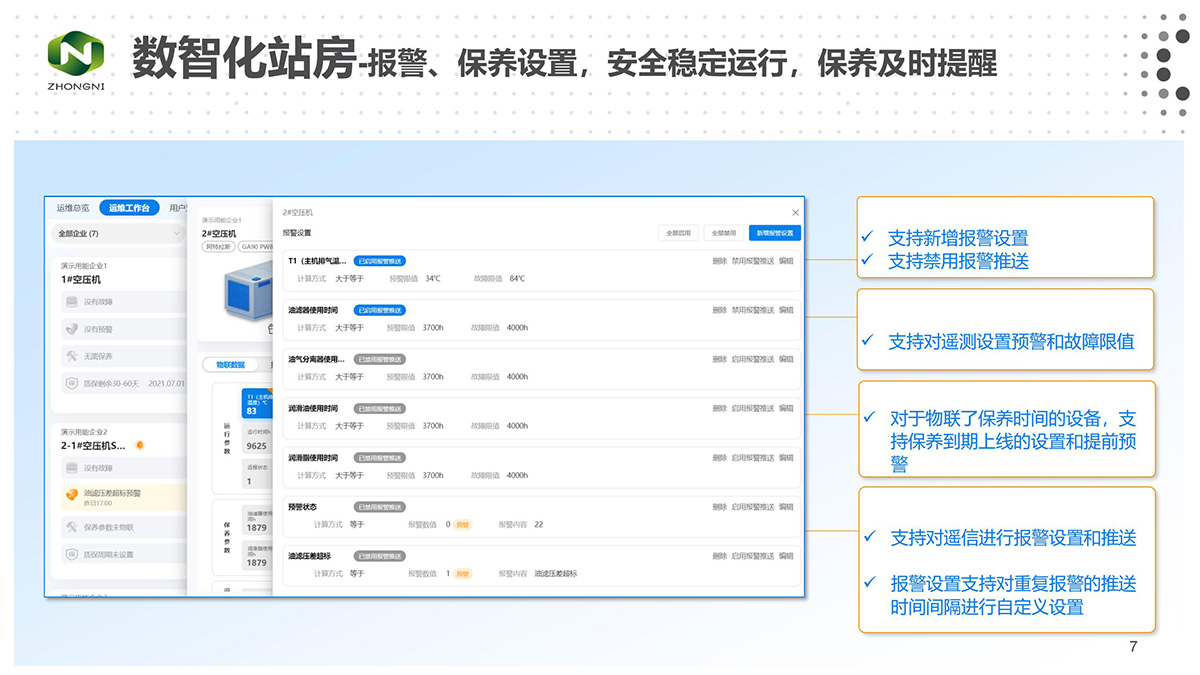Edit the 油滤压差超标 alarm rule

786,556
